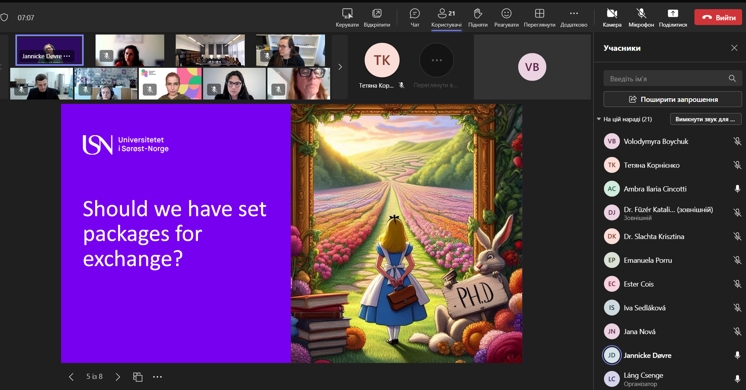Open the Додатково more options menu
This screenshot has width=746, height=390.
click(574, 17)
